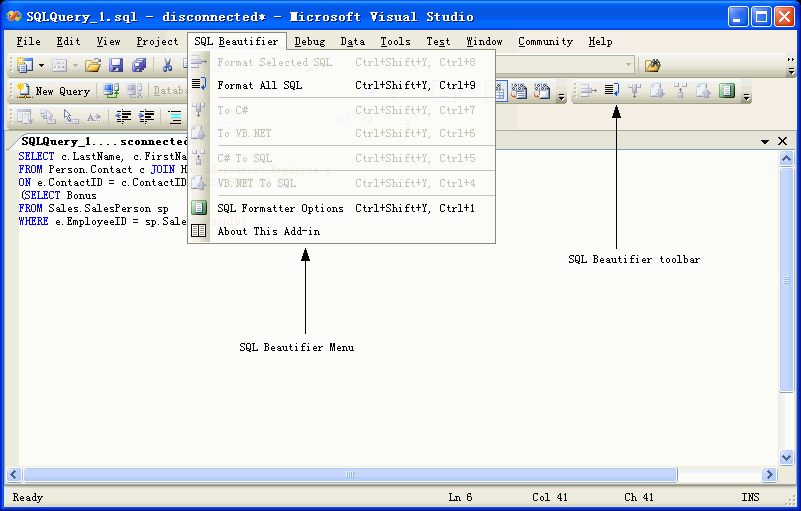The image size is (801, 511).
Task: Click the Increase Indent icon
Action: pyautogui.click(x=146, y=117)
